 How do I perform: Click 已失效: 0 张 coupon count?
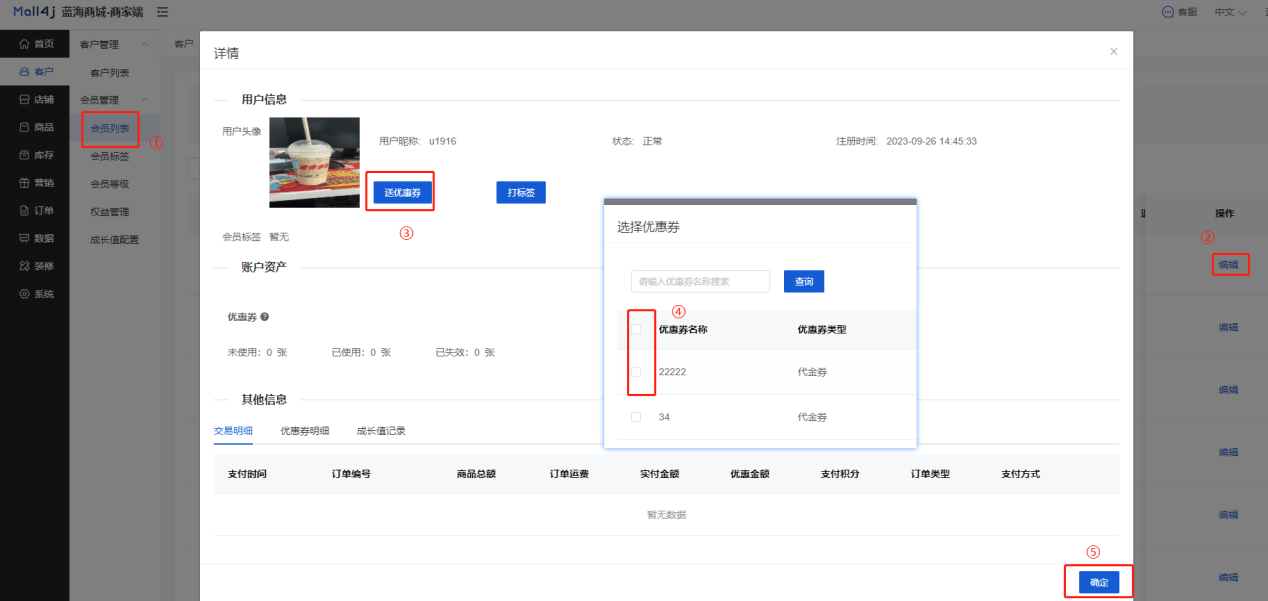[x=465, y=353]
